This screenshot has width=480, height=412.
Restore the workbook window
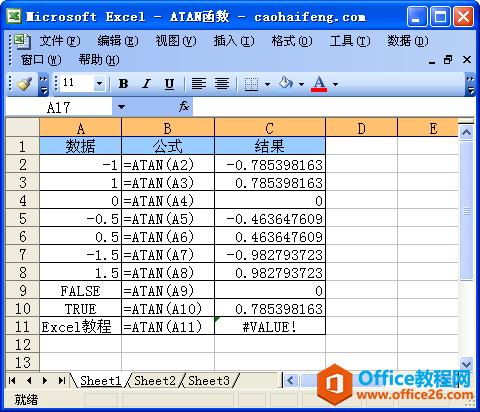[x=448, y=60]
